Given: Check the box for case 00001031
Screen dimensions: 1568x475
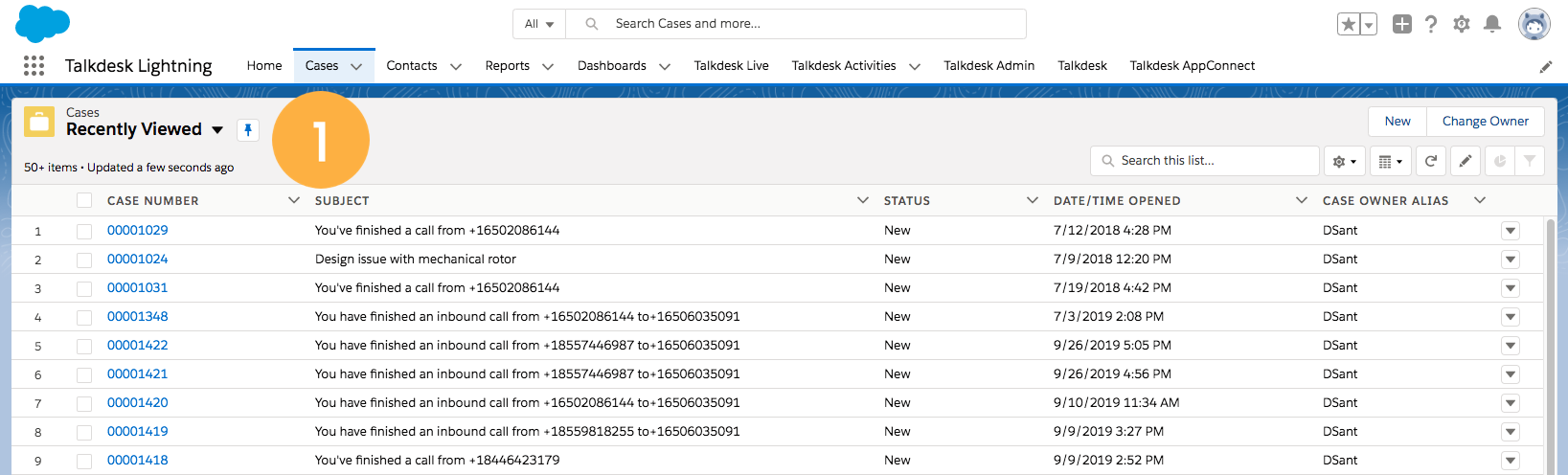Looking at the screenshot, I should click(x=84, y=288).
